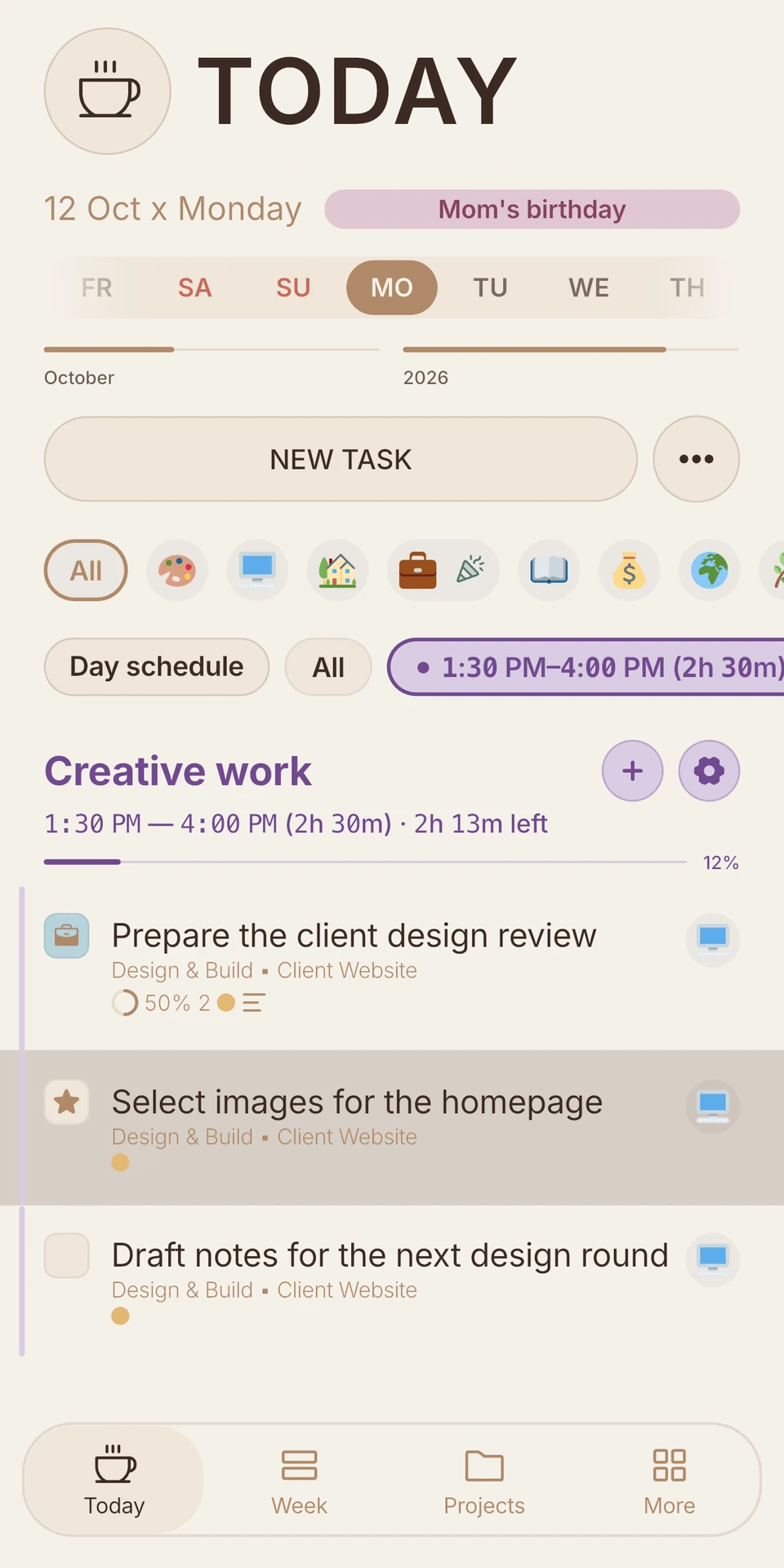The height and width of the screenshot is (1568, 784).
Task: Switch to Wednesday in the day strip
Action: coord(589,287)
